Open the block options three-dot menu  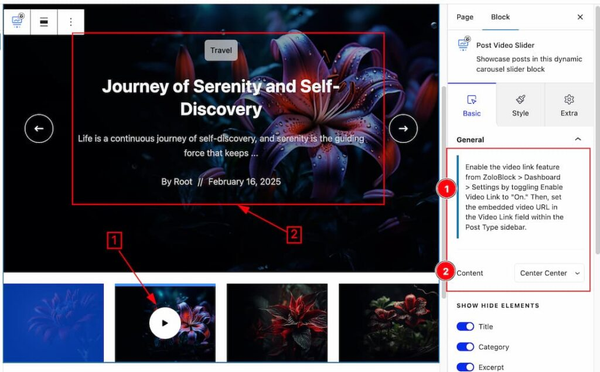tap(71, 22)
